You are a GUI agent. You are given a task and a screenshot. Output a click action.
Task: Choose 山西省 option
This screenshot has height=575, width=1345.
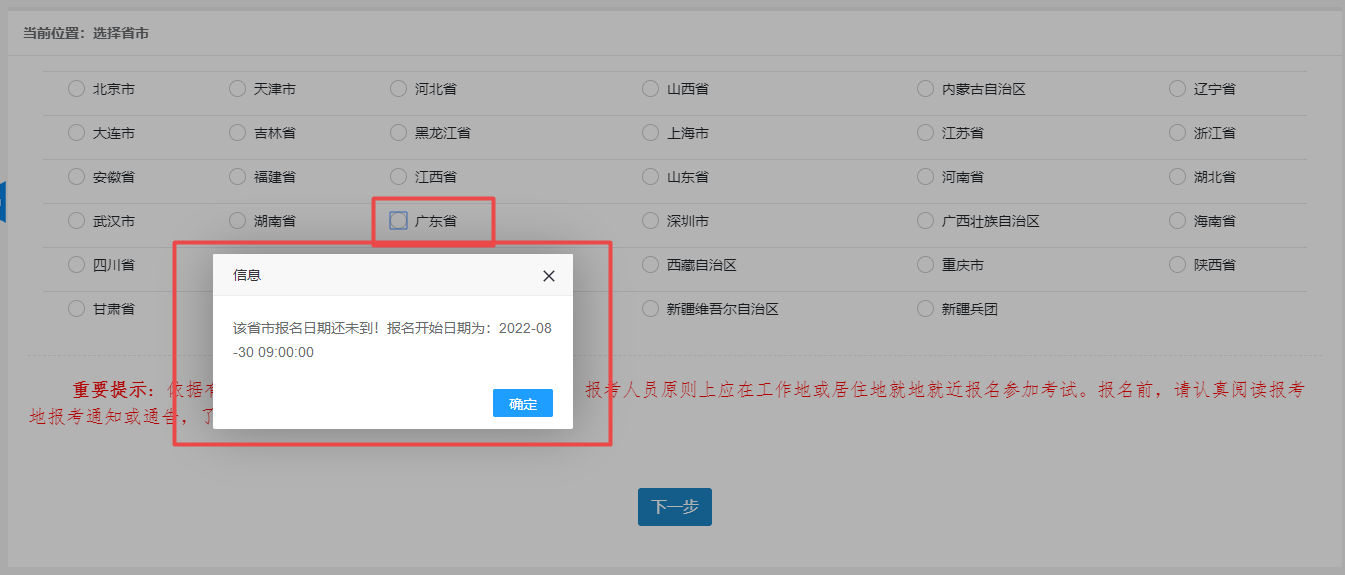(x=650, y=89)
